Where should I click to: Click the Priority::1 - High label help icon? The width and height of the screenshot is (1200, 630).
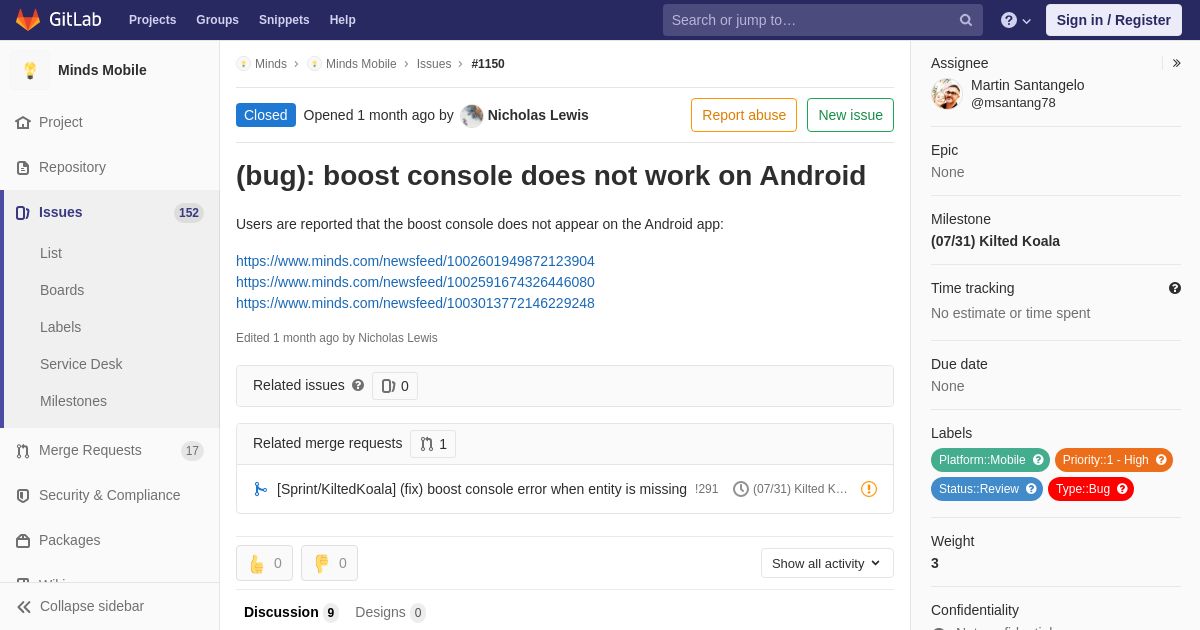1161,460
